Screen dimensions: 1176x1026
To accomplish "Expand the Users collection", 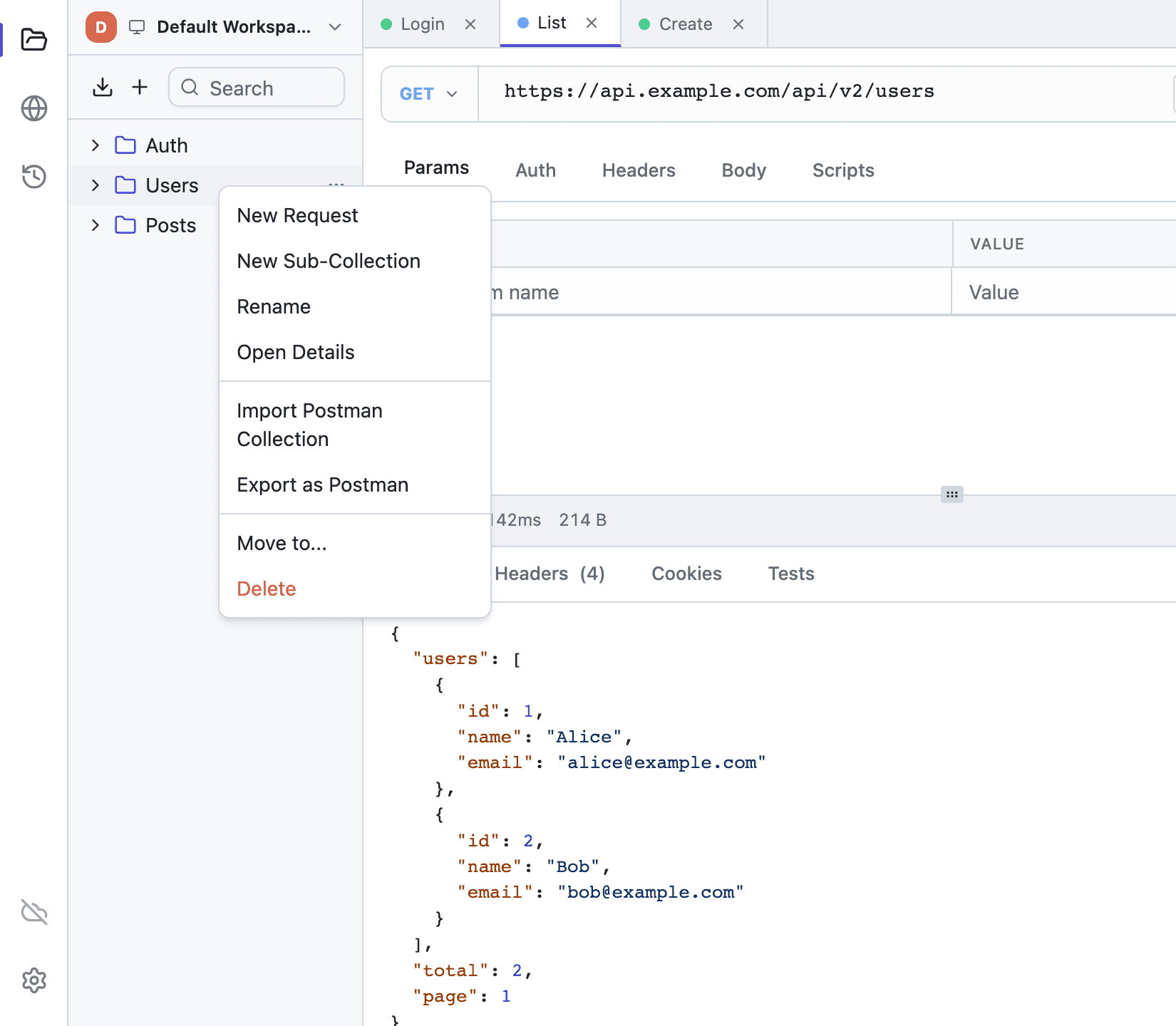I will point(96,185).
